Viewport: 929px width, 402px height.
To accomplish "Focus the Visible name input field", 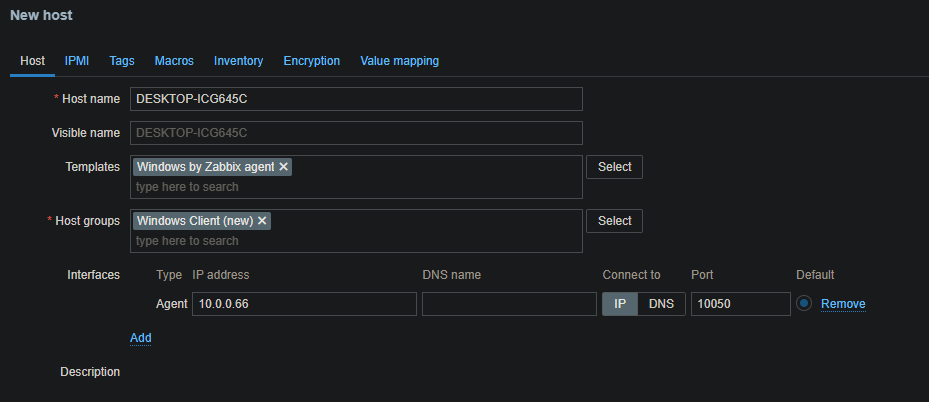I will (356, 133).
